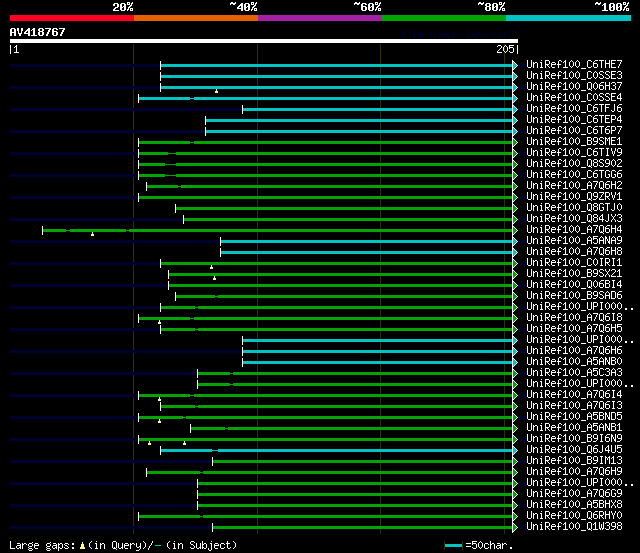The image size is (640, 553).
Task: Click the white AV418767 query sequence bar
Action: click(264, 41)
